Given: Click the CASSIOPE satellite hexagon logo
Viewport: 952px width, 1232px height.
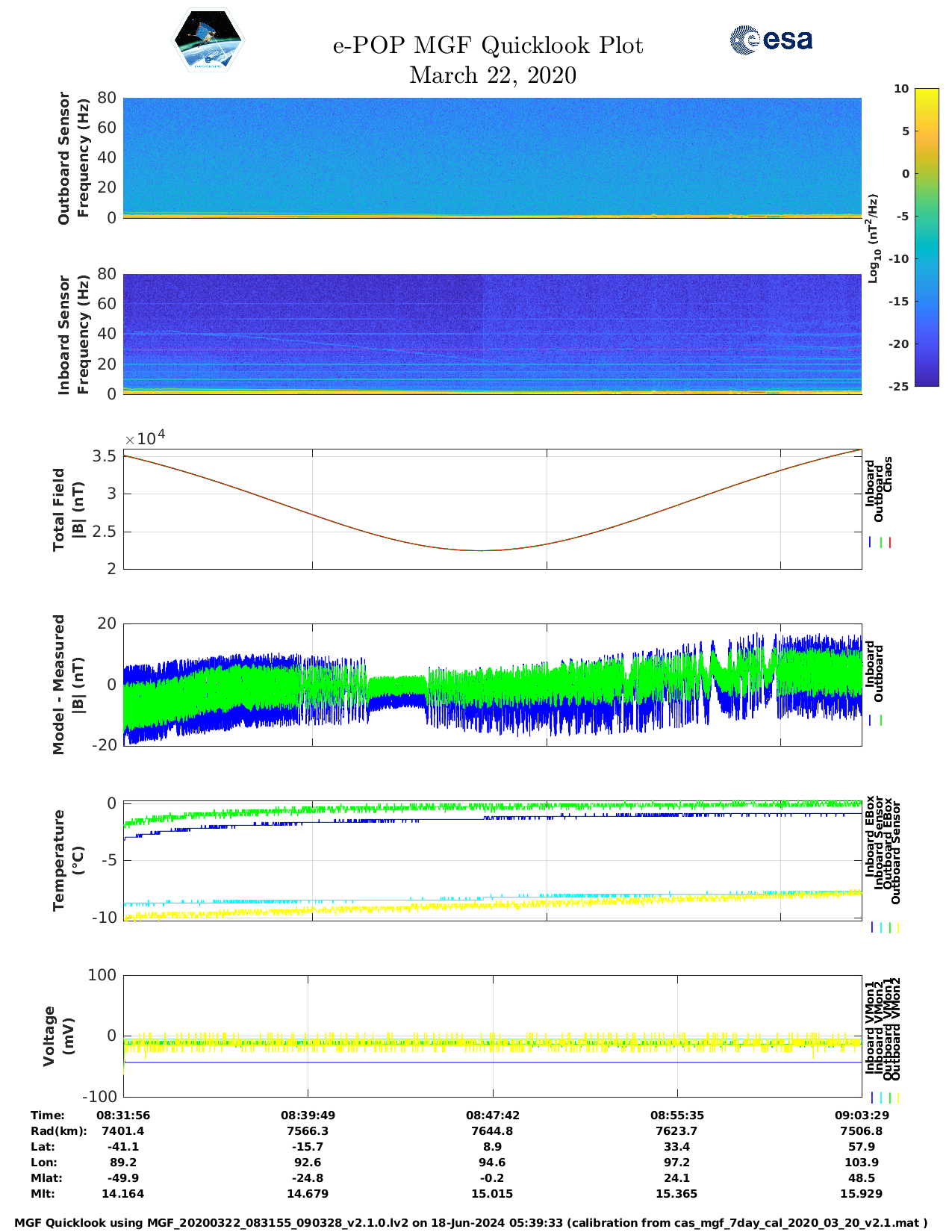Looking at the screenshot, I should [x=208, y=40].
